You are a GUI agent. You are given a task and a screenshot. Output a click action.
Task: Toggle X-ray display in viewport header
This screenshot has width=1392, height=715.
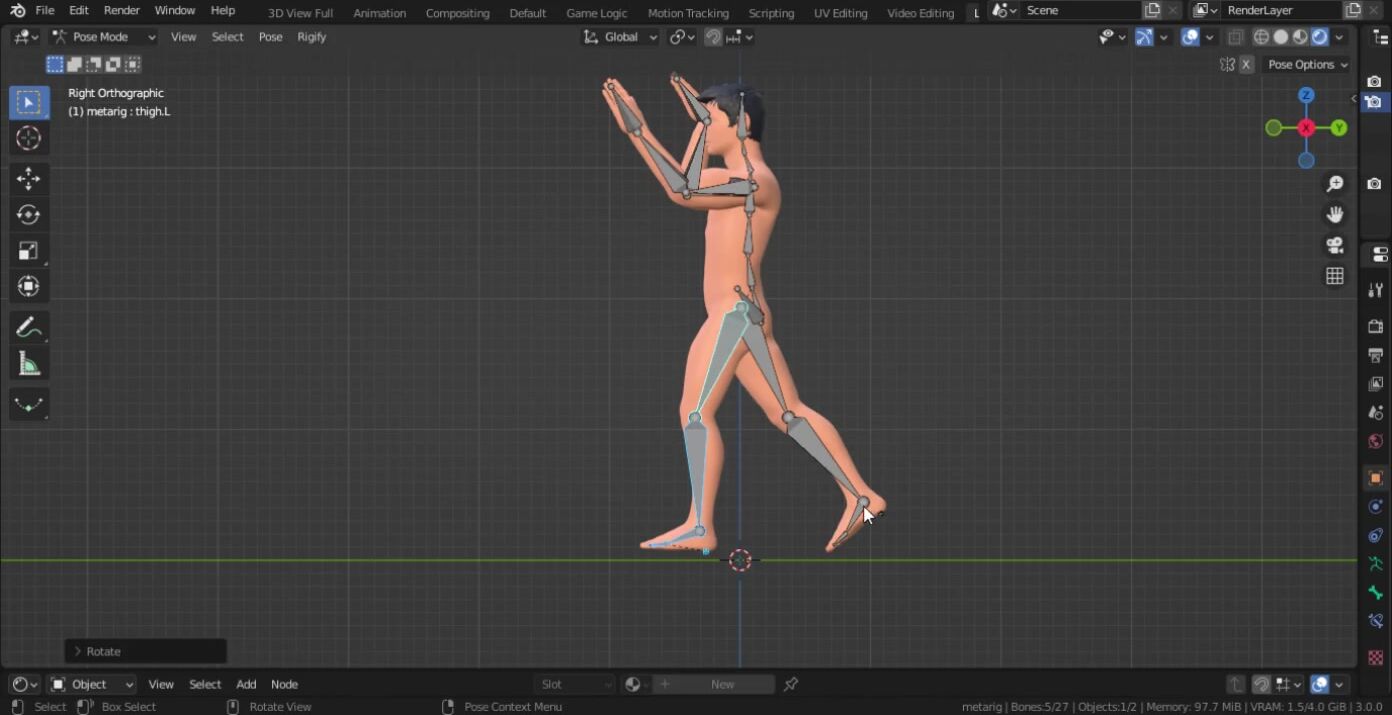point(1235,37)
